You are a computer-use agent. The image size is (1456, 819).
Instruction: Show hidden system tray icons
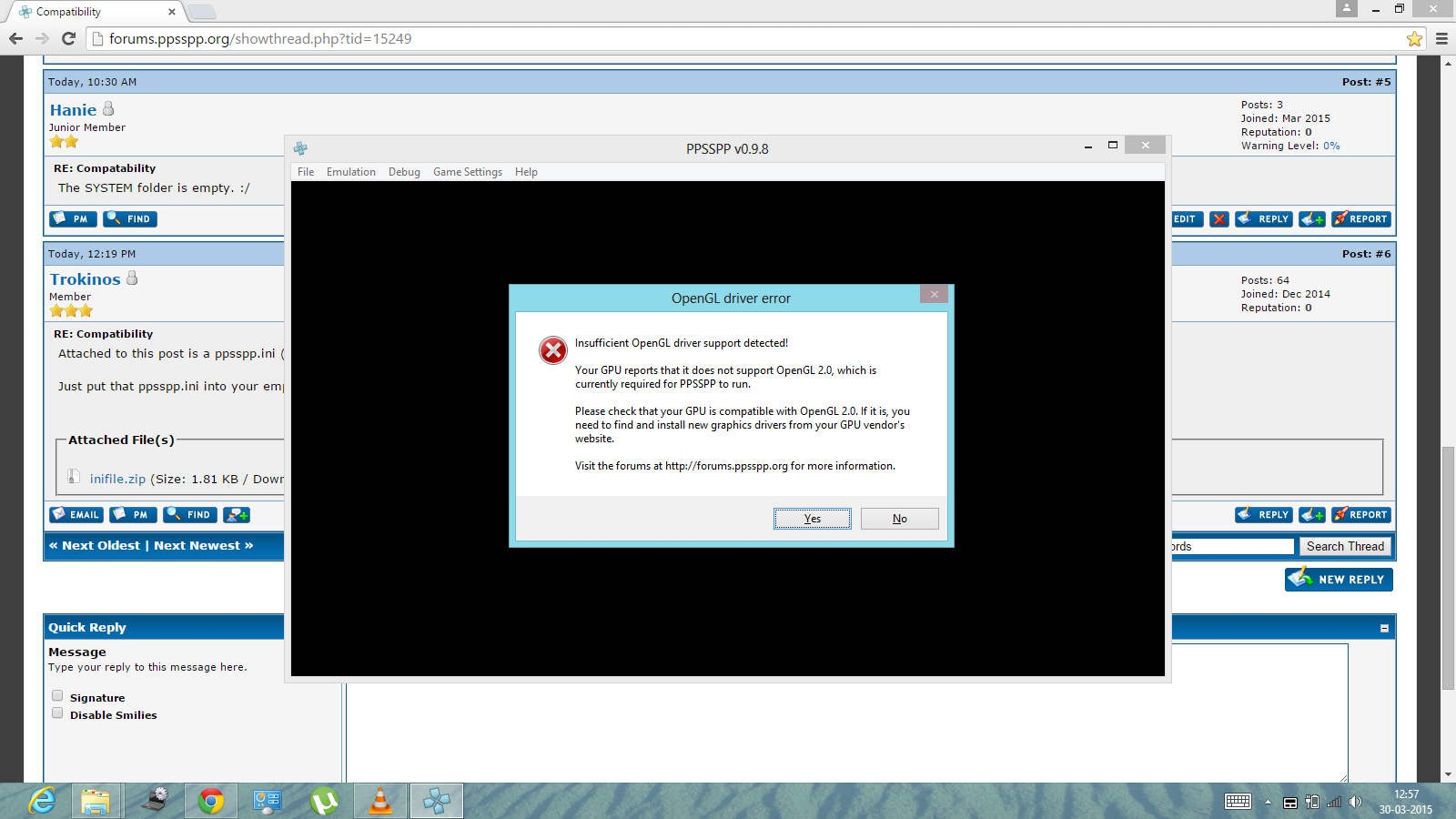pyautogui.click(x=1268, y=802)
